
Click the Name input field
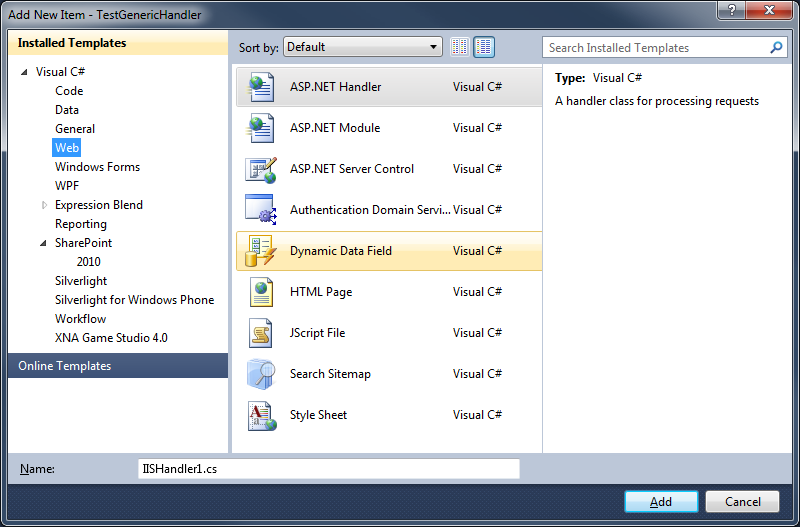click(329, 469)
